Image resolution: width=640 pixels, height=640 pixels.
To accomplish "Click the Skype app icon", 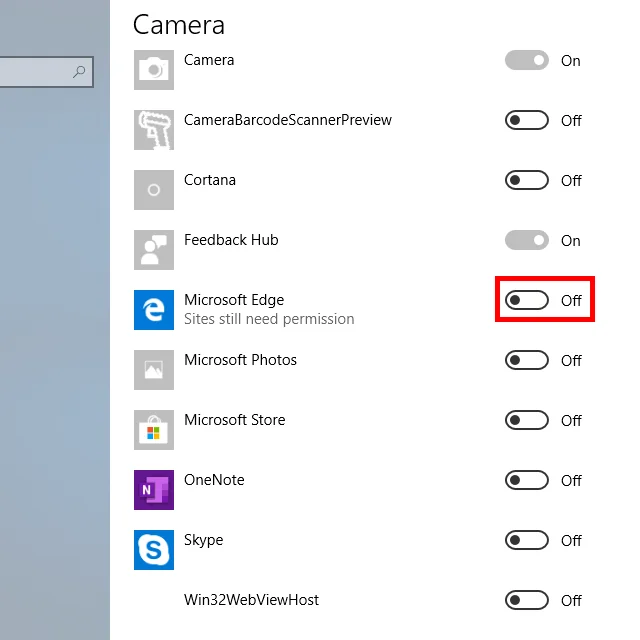I will click(x=154, y=550).
